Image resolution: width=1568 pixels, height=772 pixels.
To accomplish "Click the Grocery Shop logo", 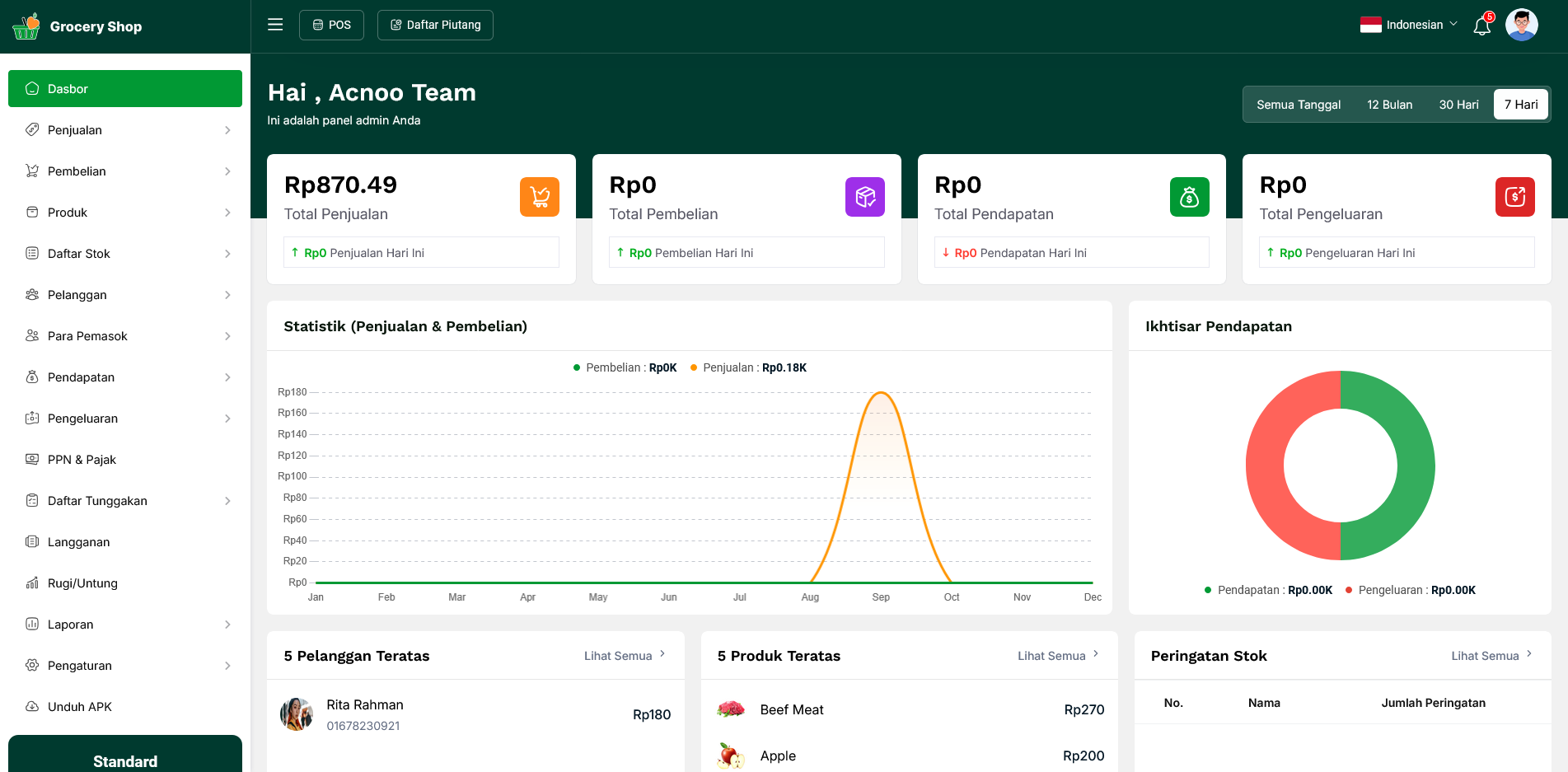I will click(78, 26).
